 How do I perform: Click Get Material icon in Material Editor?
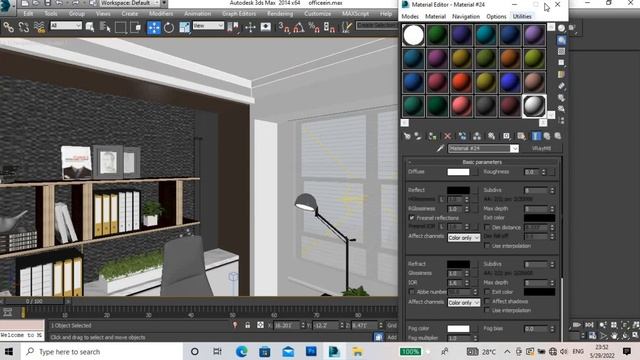point(407,136)
